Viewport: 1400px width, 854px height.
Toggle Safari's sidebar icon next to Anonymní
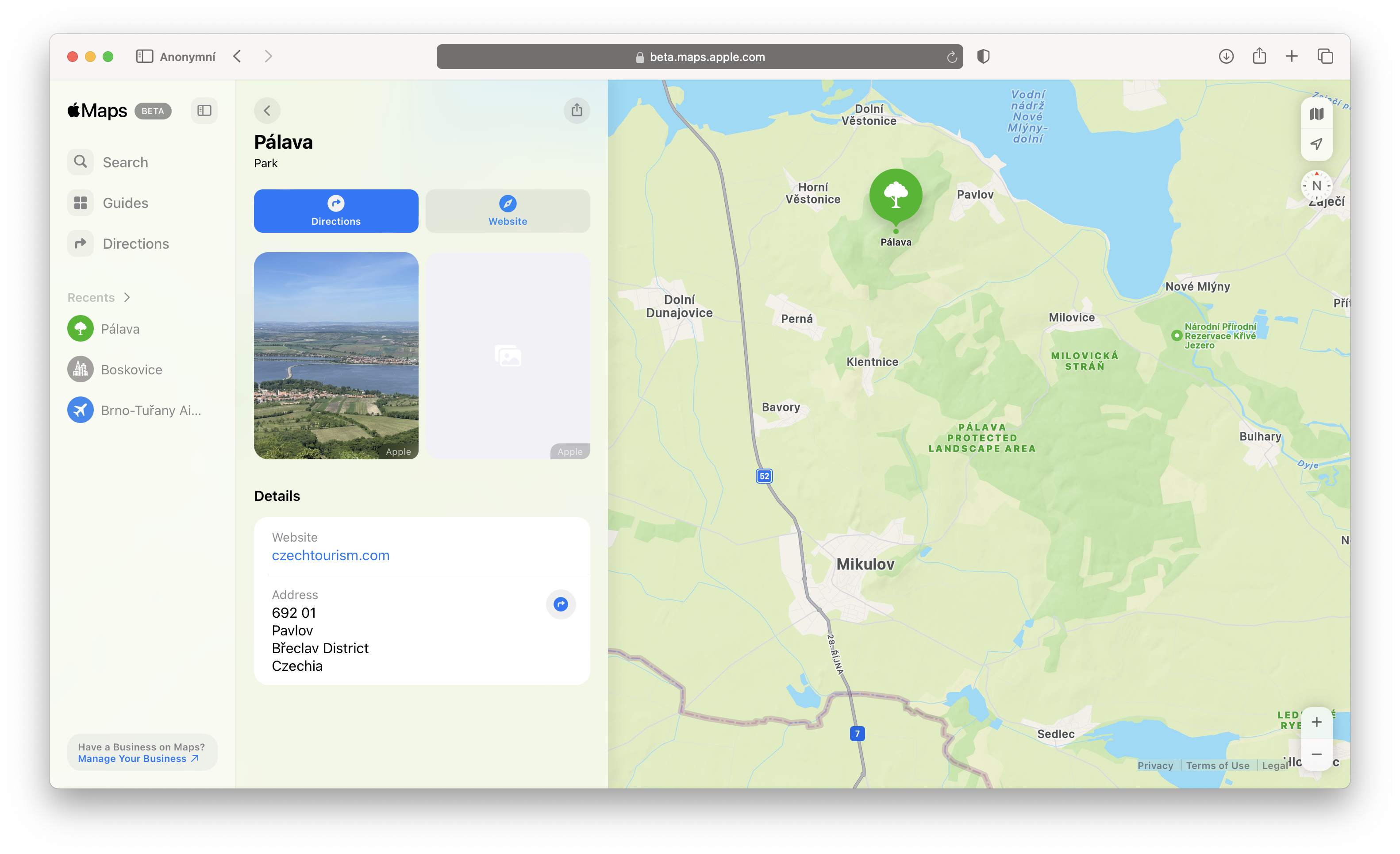144,56
